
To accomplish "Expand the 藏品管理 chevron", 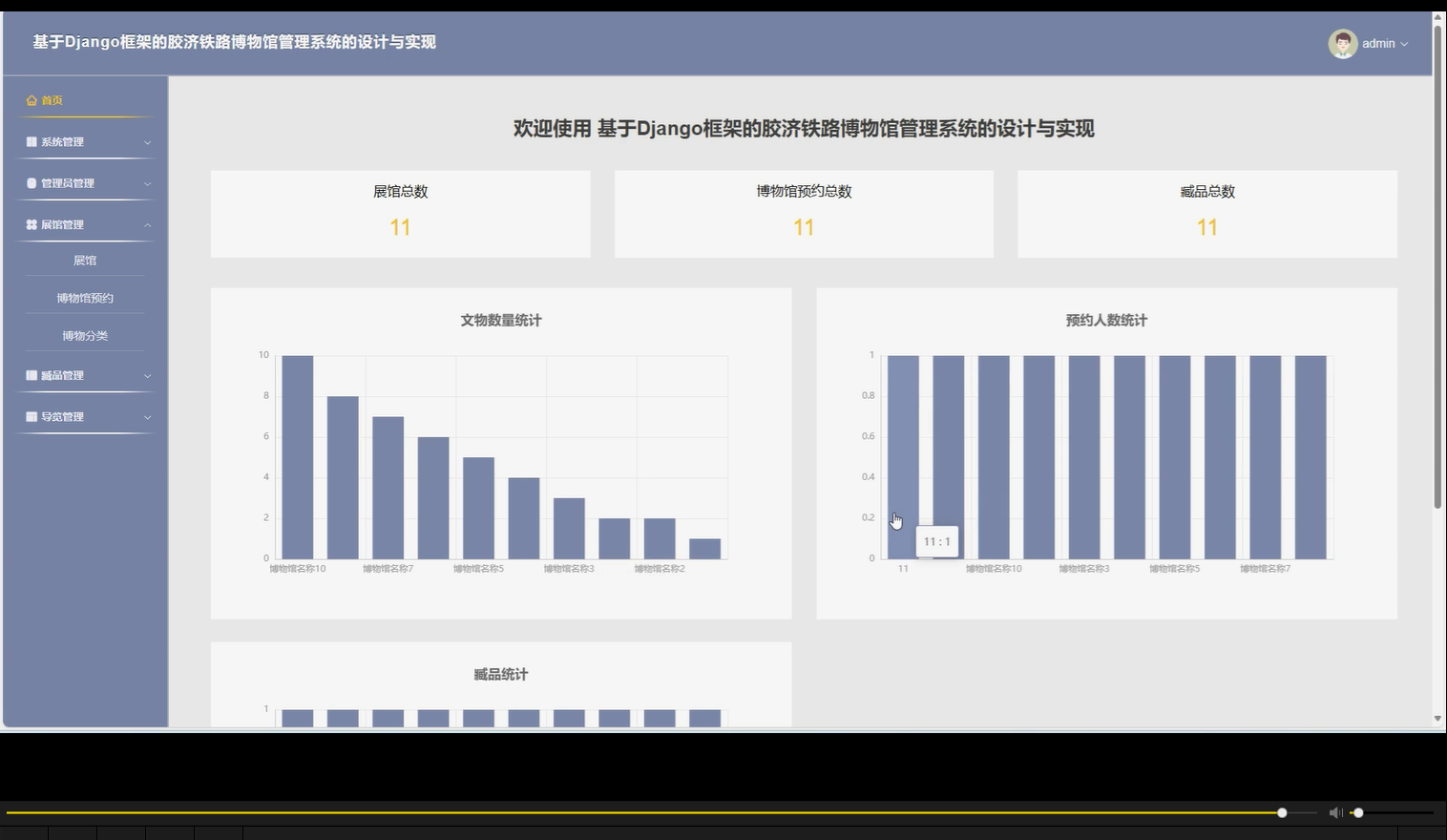I will point(147,376).
